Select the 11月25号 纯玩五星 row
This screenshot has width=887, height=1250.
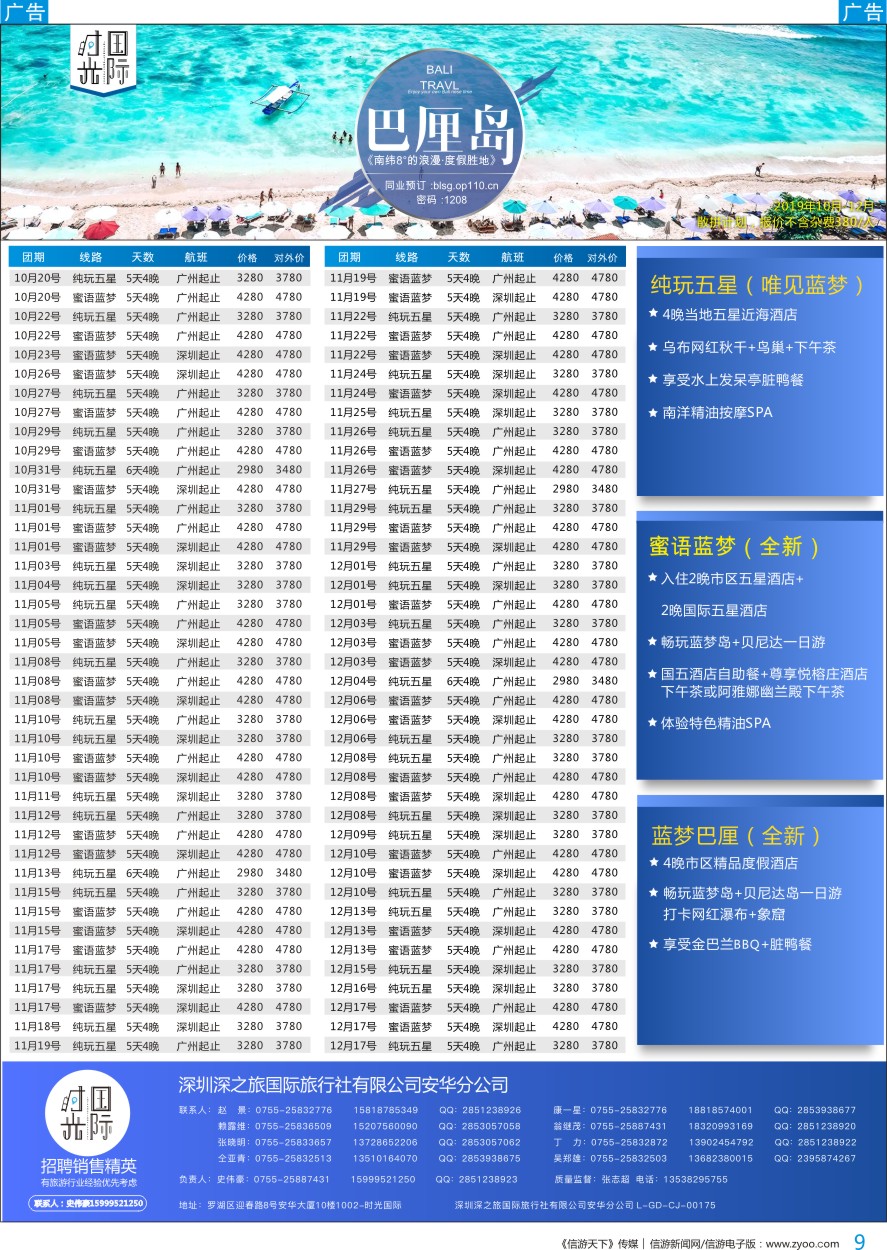(x=475, y=412)
